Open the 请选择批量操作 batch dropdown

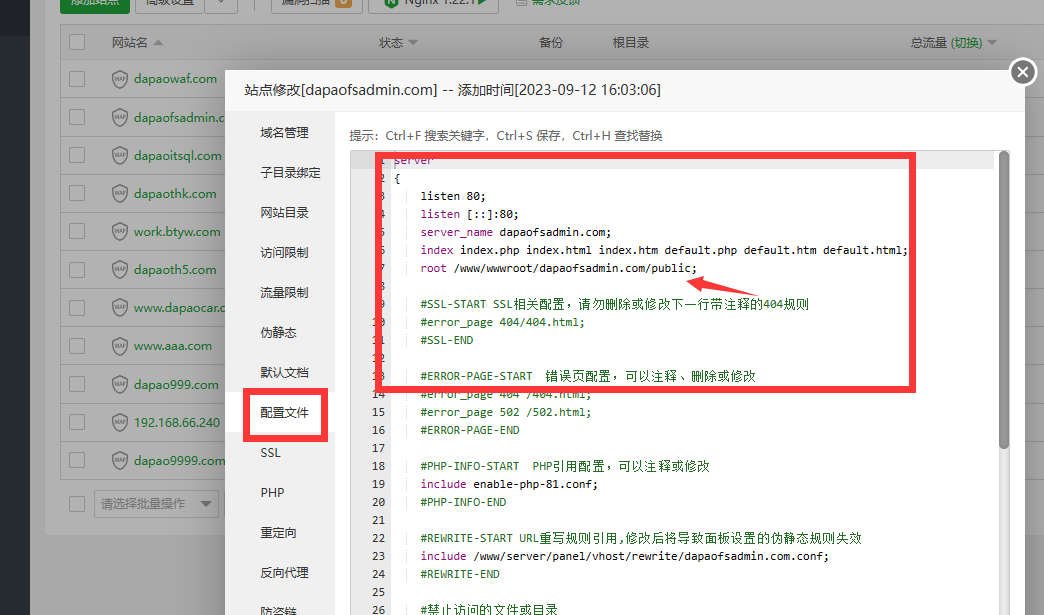tap(156, 504)
